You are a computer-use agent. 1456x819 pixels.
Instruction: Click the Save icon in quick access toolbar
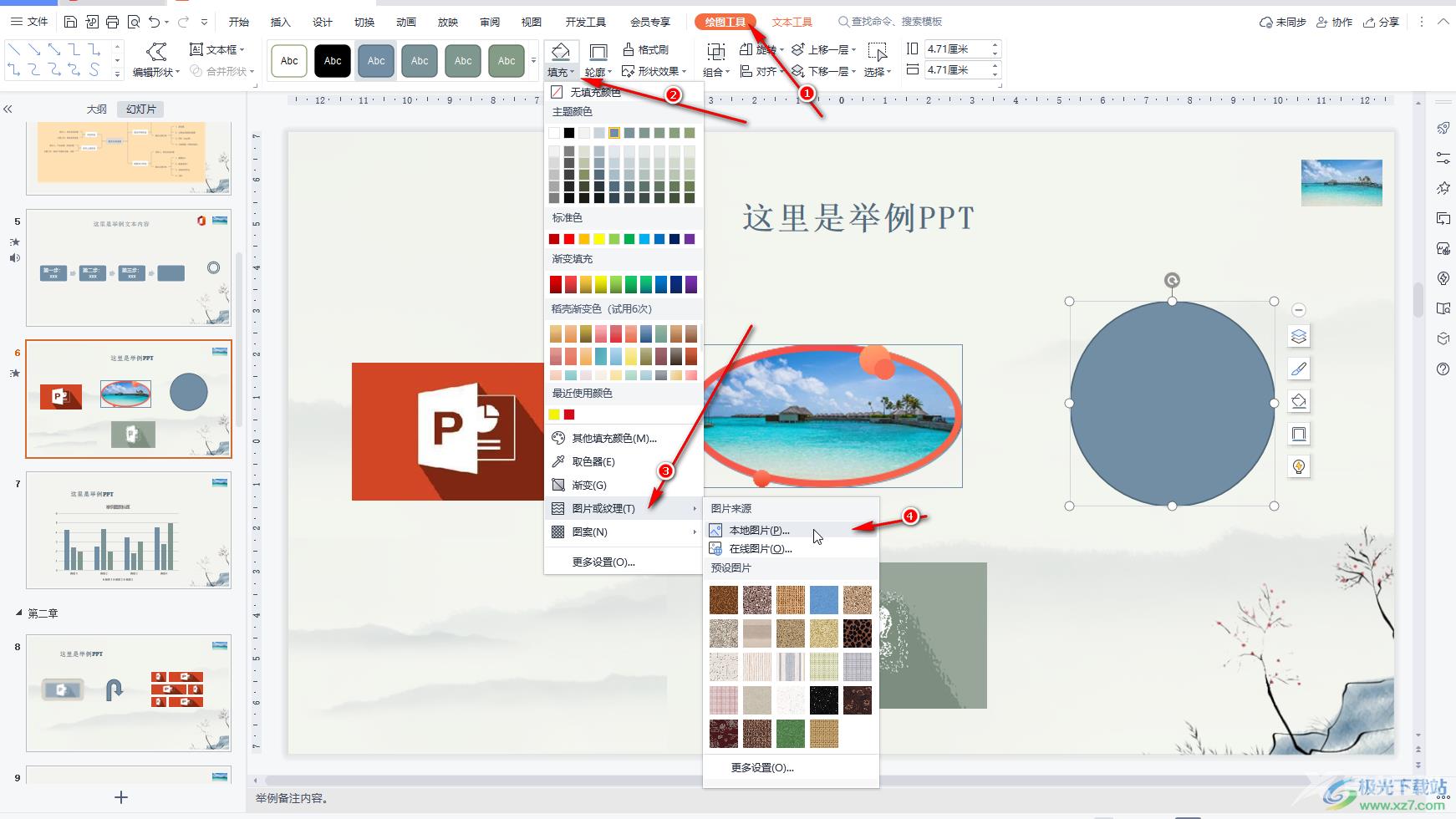click(x=71, y=22)
